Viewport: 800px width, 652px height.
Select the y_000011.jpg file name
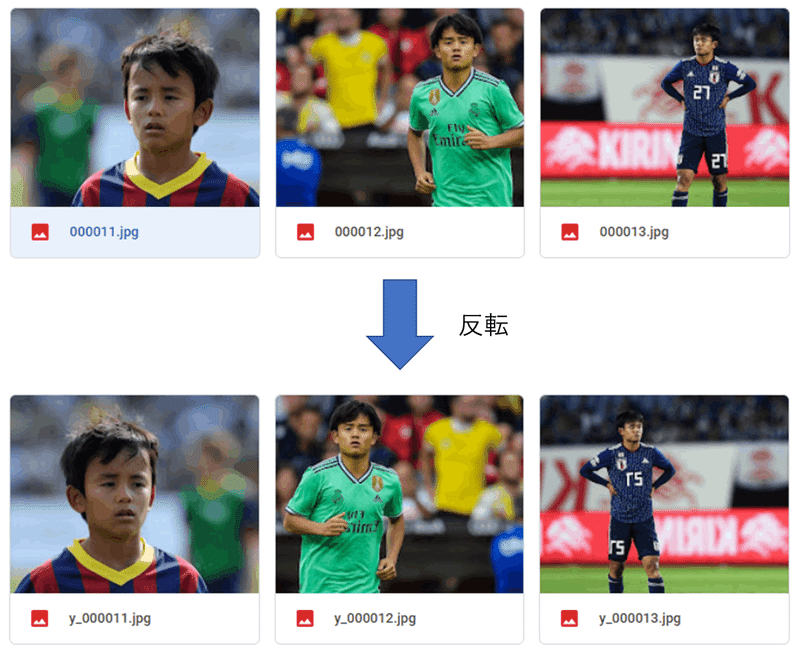coord(110,618)
